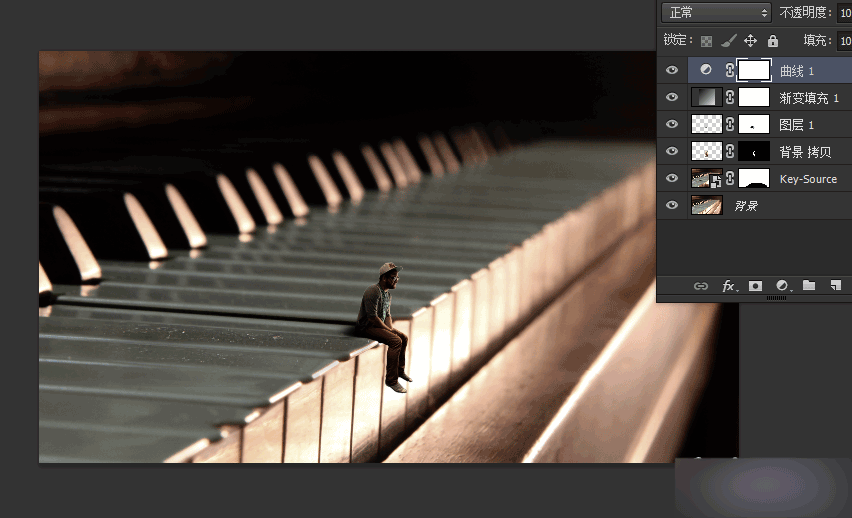Create new fill or adjustment layer icon

coord(782,286)
